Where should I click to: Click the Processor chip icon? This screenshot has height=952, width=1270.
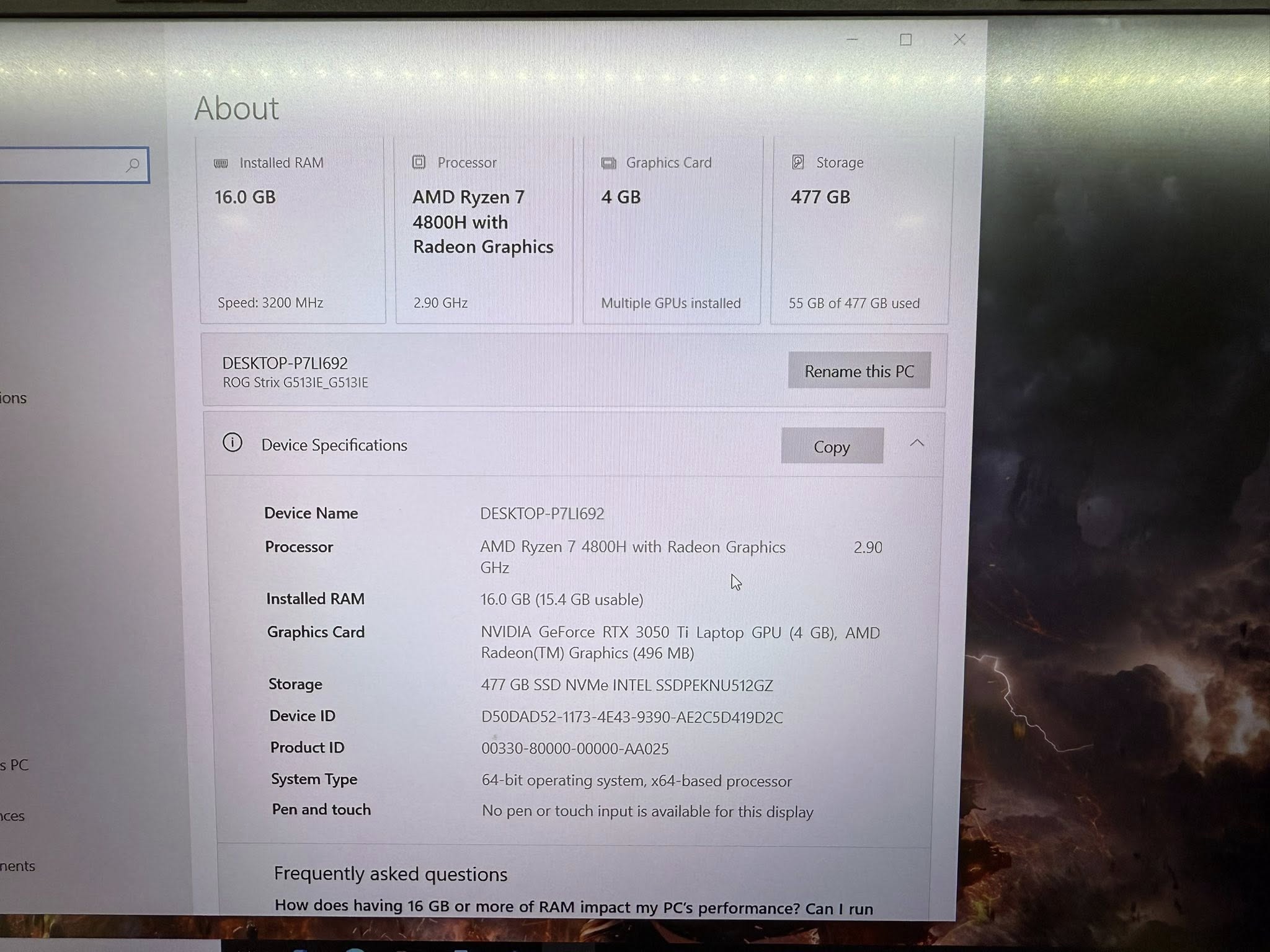(x=419, y=162)
